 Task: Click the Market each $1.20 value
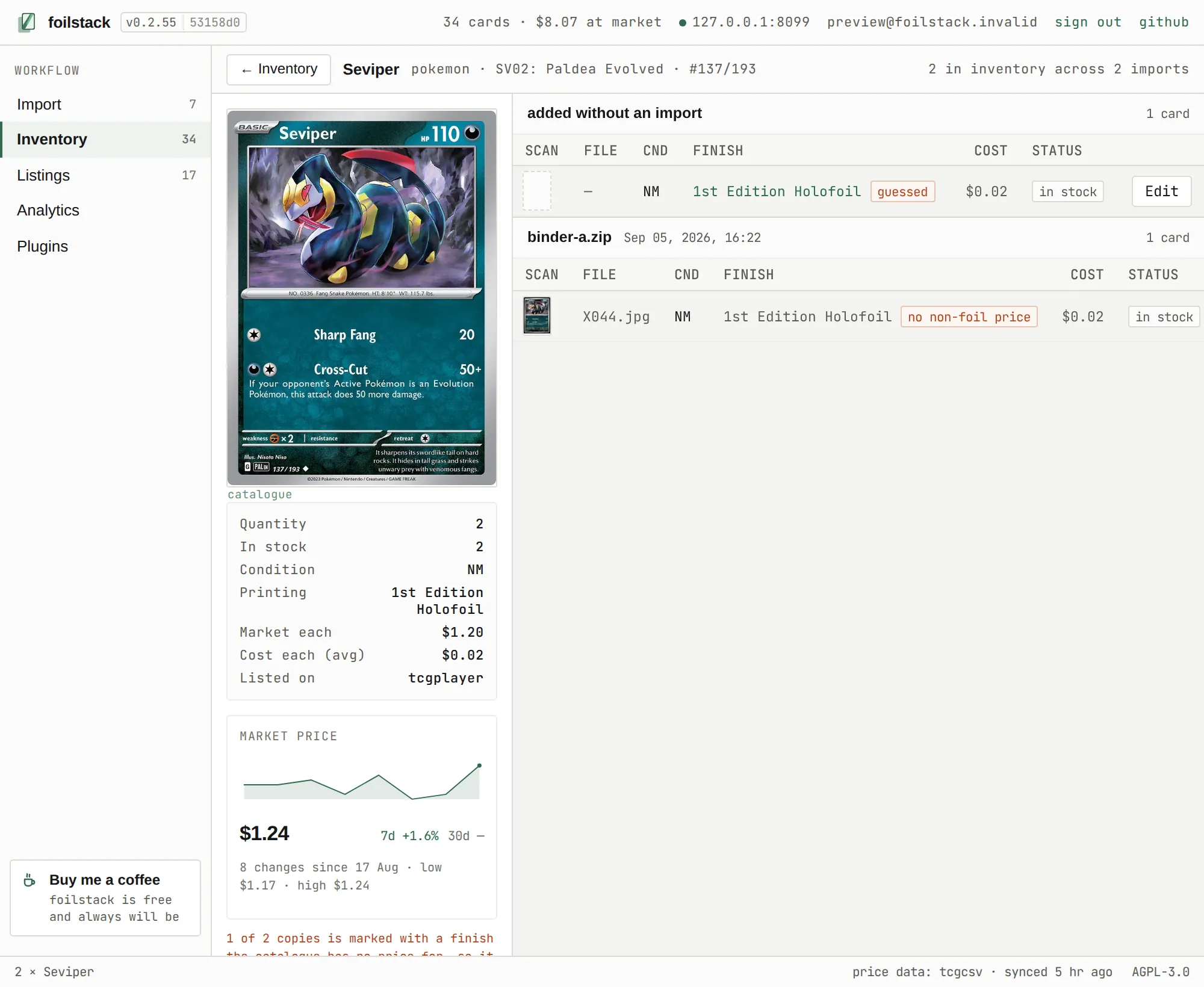[462, 633]
